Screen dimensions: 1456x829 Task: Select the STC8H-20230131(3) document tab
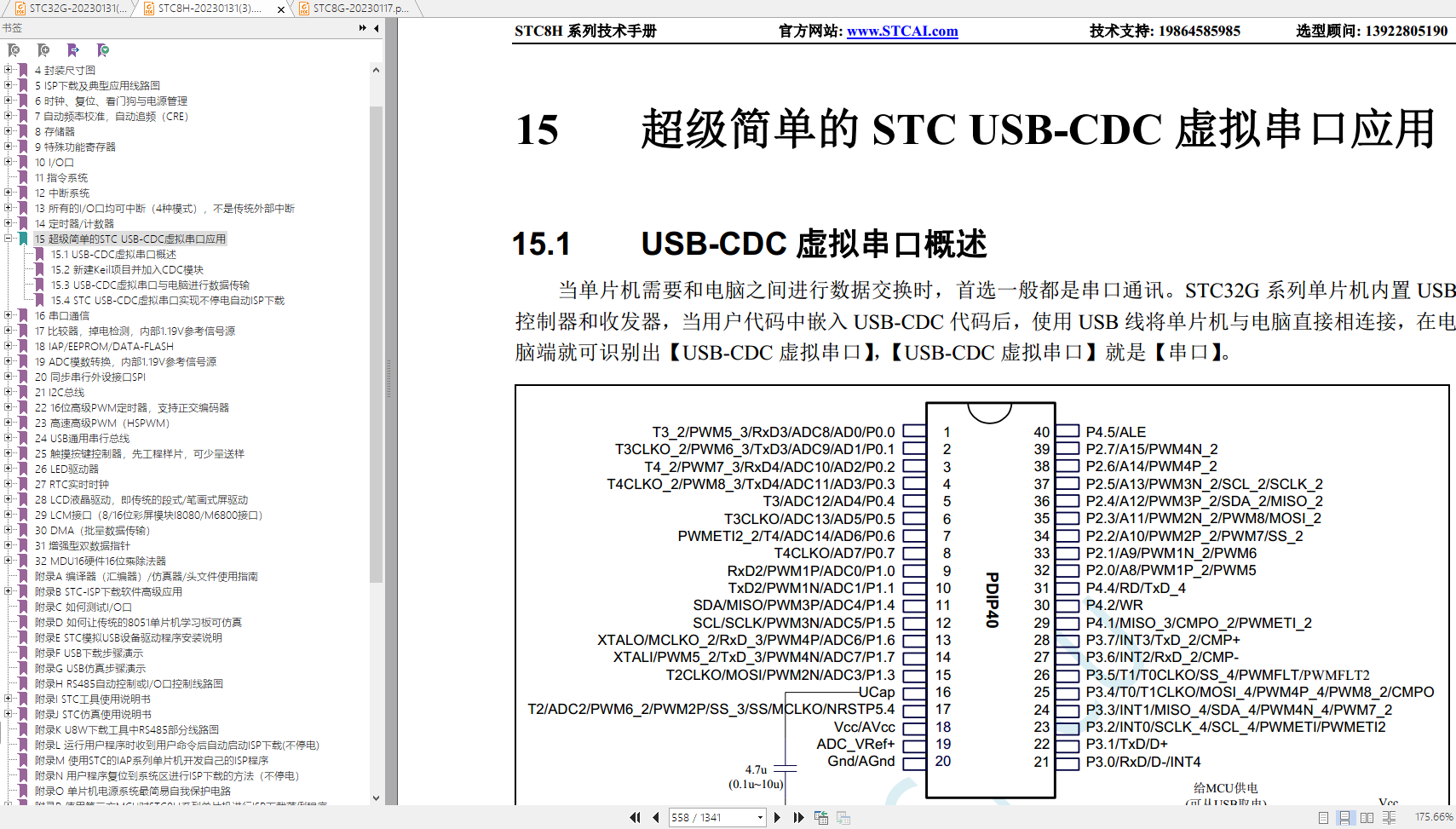[x=210, y=9]
